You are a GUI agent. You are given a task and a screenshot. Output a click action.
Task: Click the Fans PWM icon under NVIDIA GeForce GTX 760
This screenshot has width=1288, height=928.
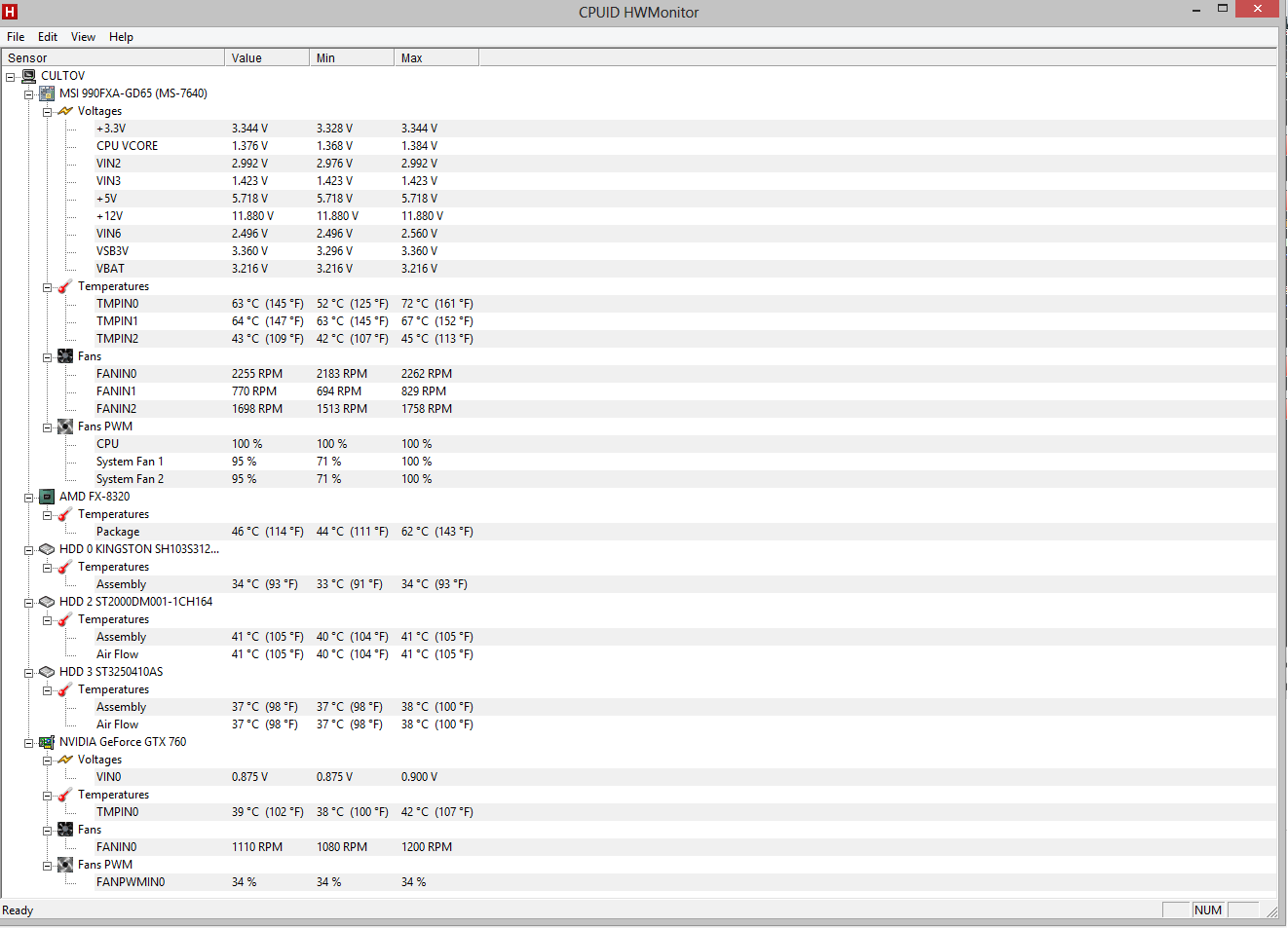(65, 865)
